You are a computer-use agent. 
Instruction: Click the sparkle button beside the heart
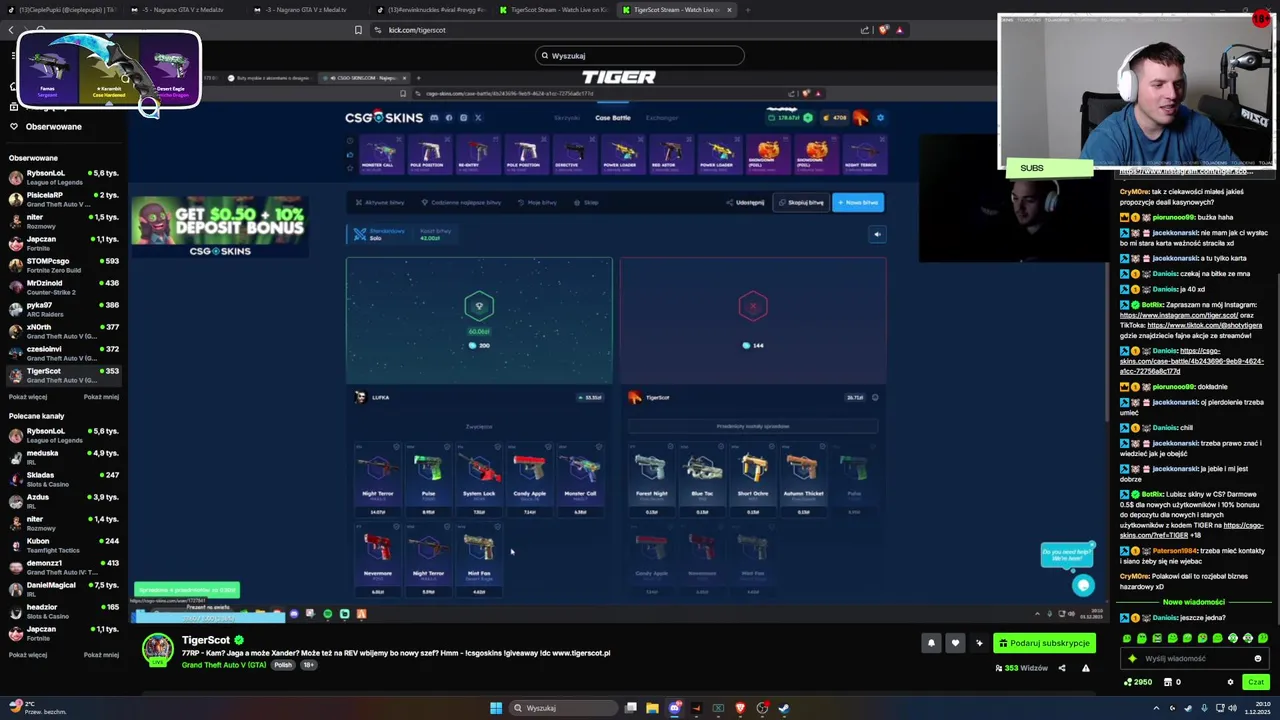[979, 643]
